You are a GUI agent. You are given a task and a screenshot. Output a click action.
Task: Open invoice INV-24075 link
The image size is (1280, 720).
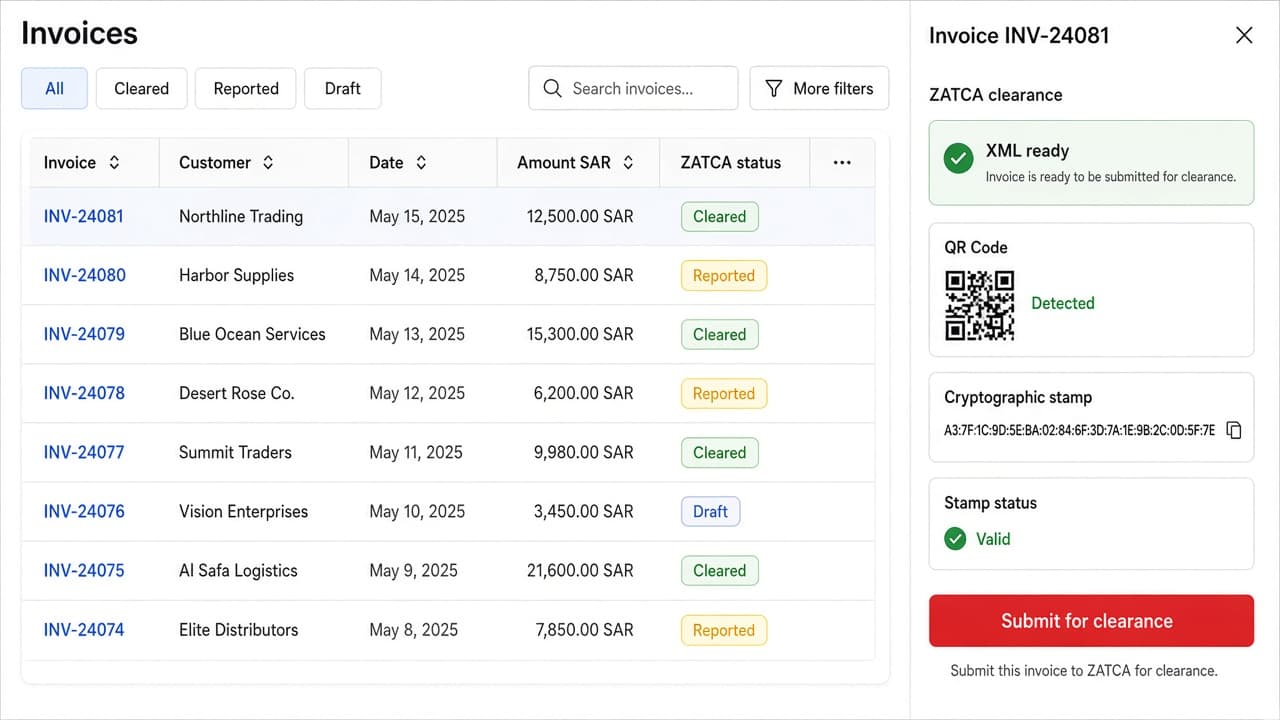pyautogui.click(x=84, y=570)
